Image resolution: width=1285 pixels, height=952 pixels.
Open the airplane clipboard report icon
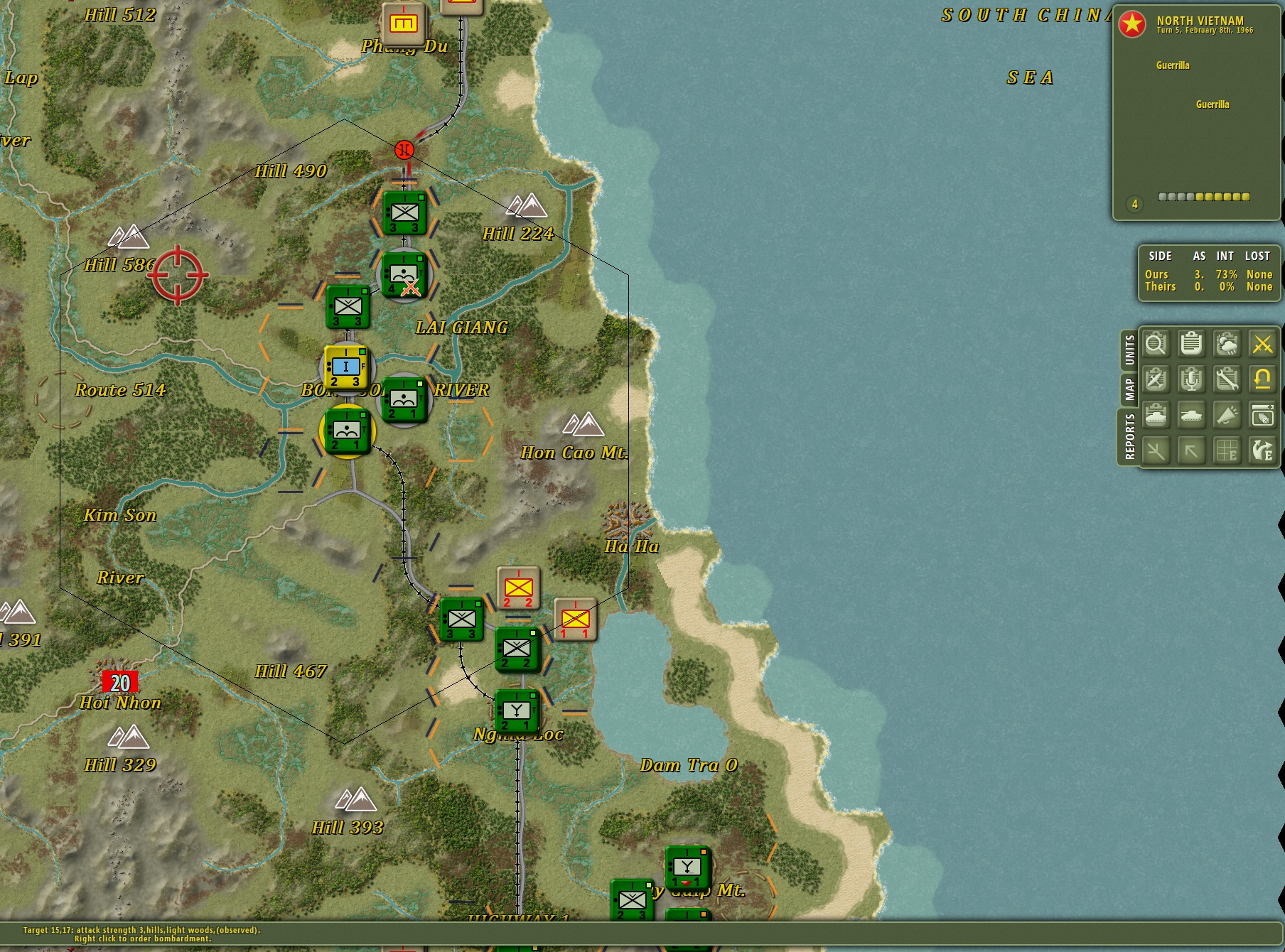[1156, 379]
